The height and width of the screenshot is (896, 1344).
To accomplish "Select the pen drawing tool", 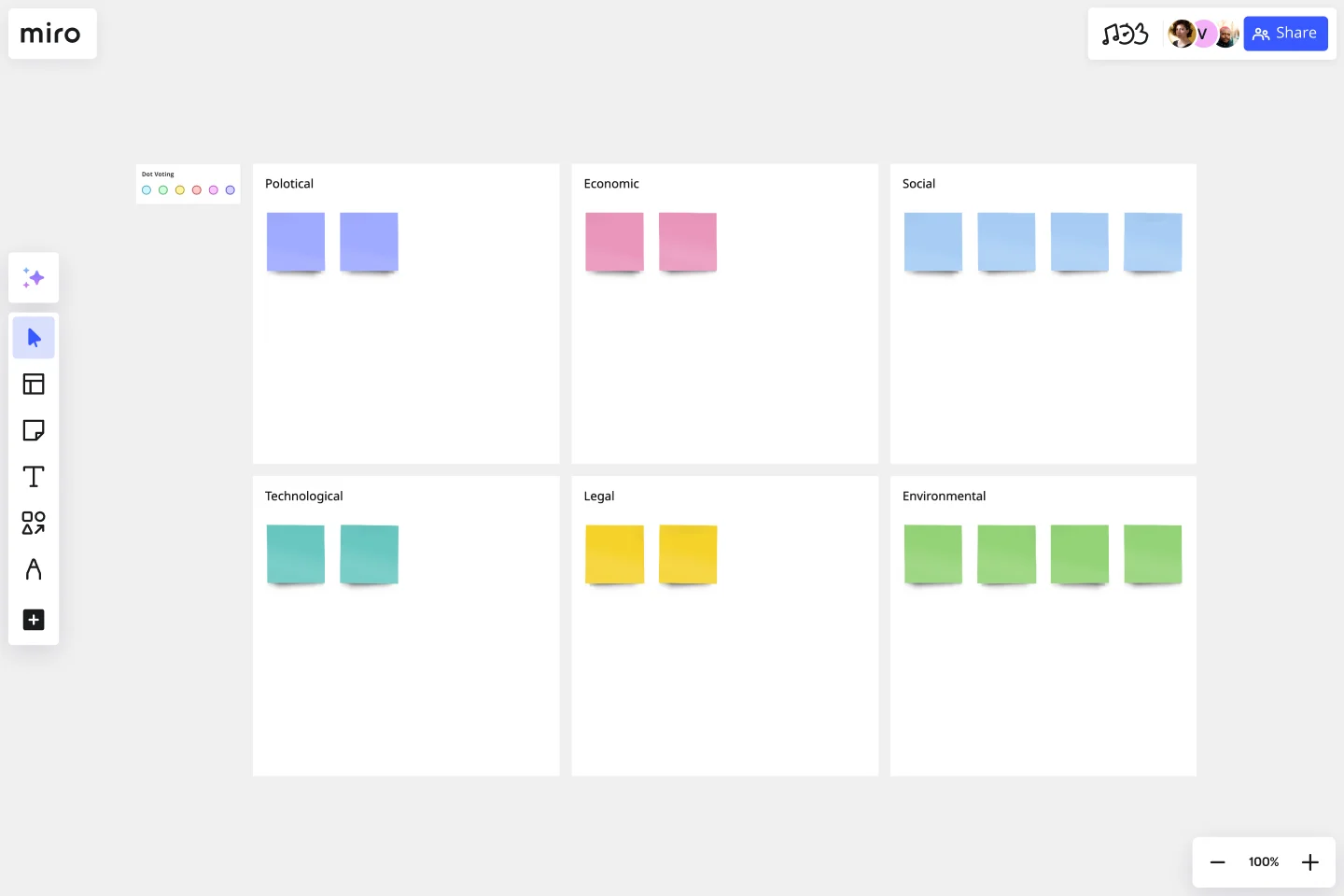I will 34,569.
